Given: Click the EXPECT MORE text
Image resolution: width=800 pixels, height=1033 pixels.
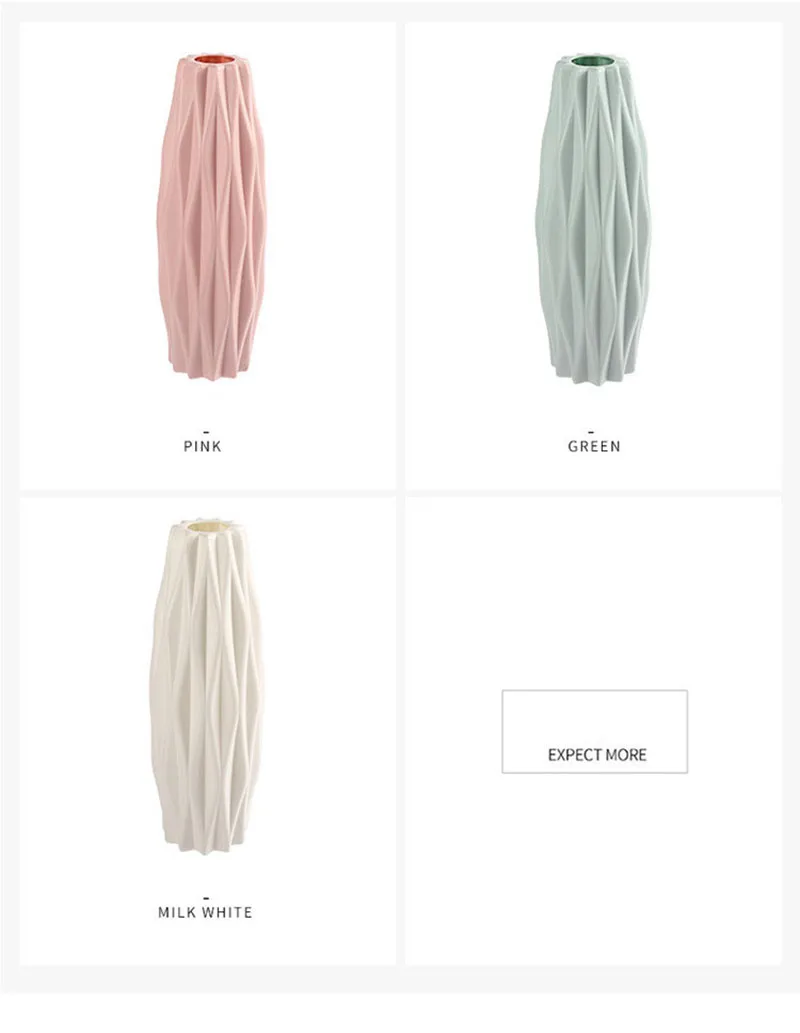Looking at the screenshot, I should click(x=597, y=755).
